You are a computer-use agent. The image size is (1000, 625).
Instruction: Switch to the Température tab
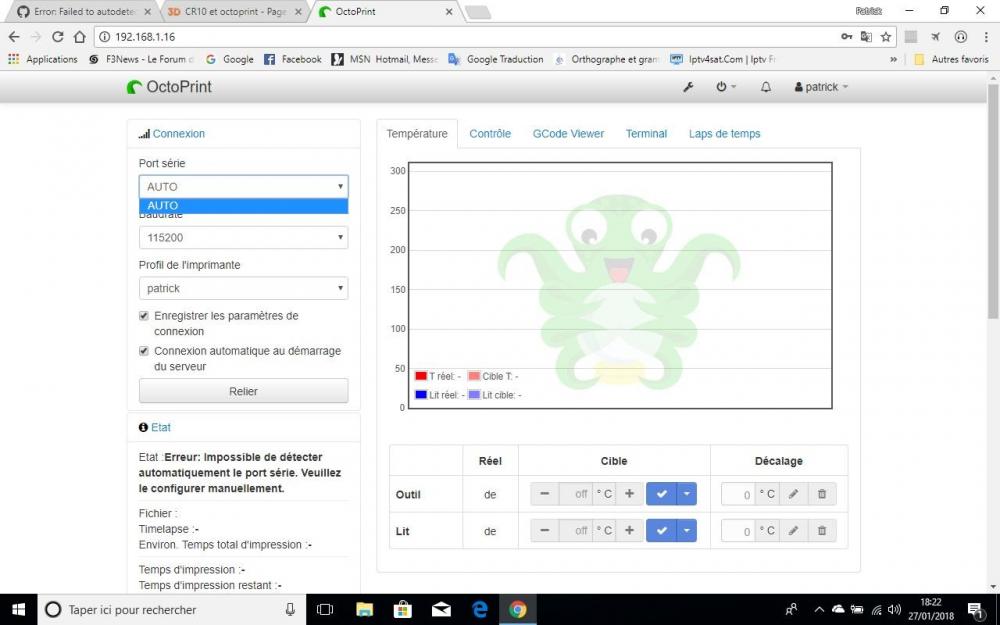tap(417, 133)
